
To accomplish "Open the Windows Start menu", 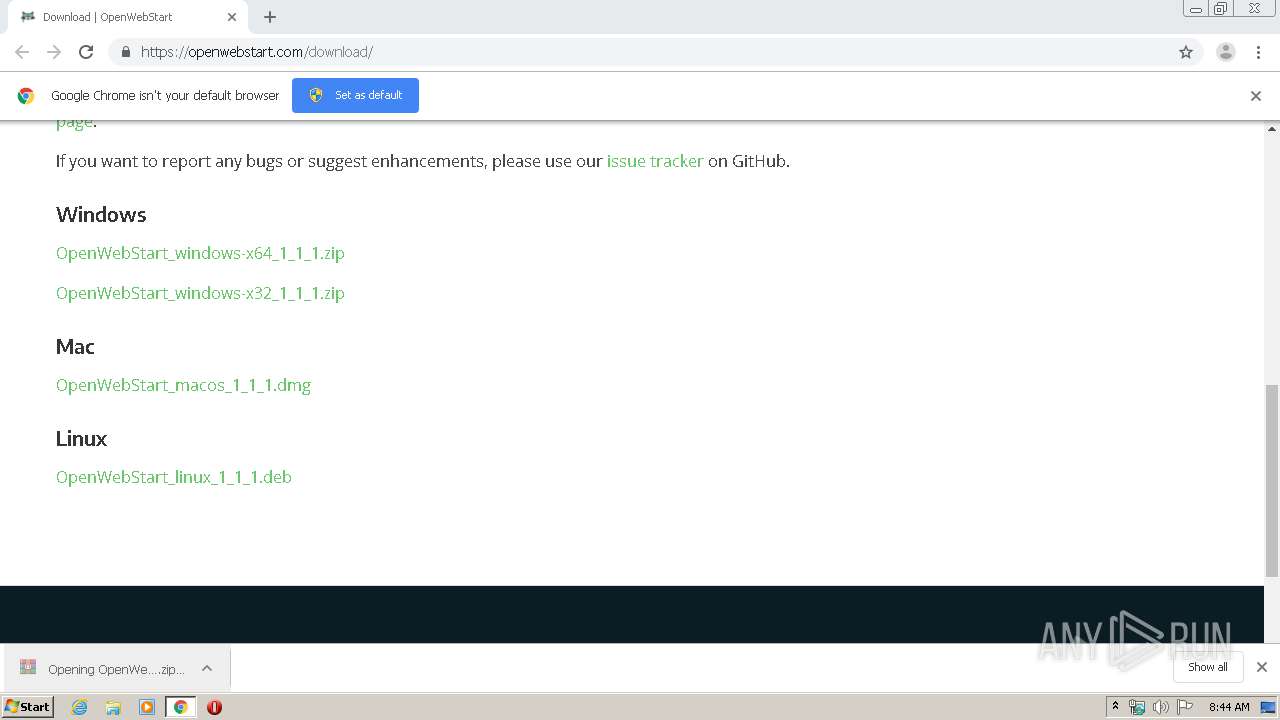I will point(27,707).
